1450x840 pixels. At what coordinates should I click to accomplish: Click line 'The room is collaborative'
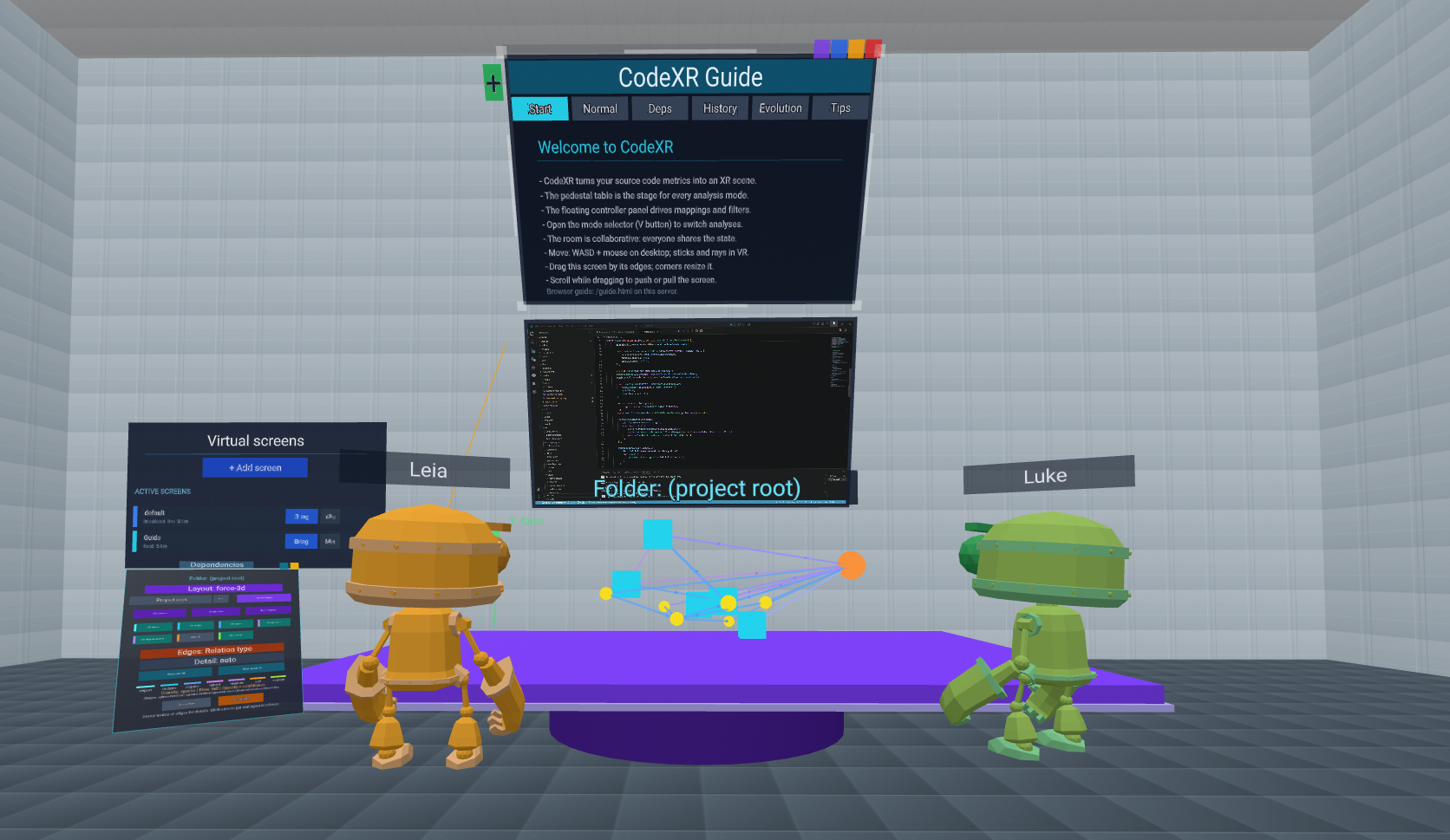point(640,238)
